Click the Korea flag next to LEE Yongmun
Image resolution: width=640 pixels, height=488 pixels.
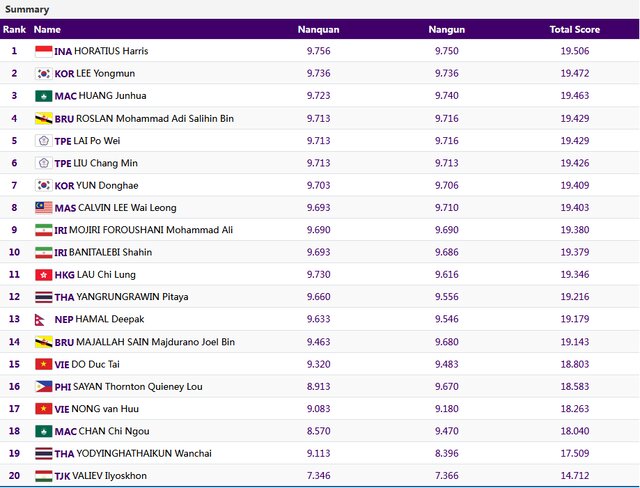click(x=43, y=73)
